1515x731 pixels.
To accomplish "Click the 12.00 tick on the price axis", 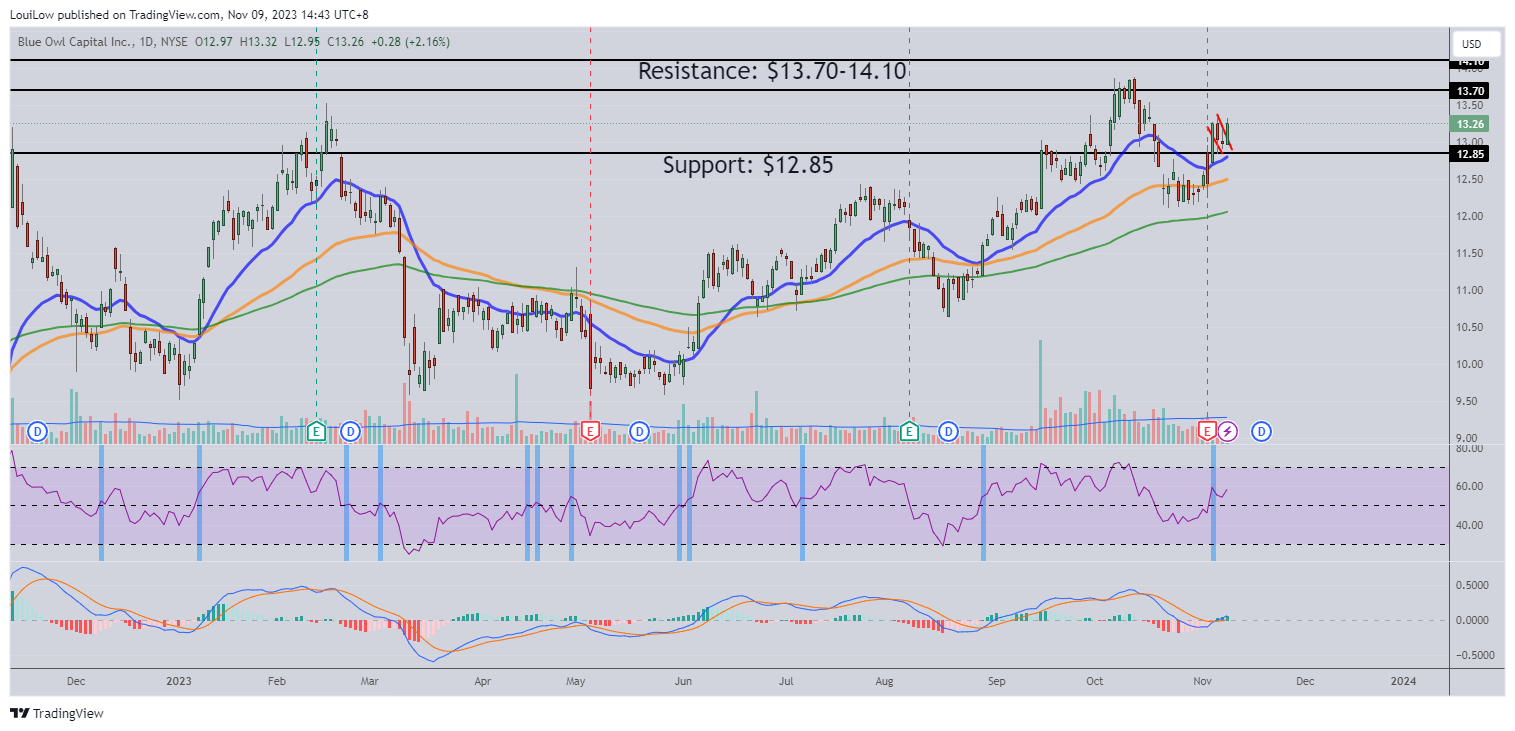I will (1469, 216).
